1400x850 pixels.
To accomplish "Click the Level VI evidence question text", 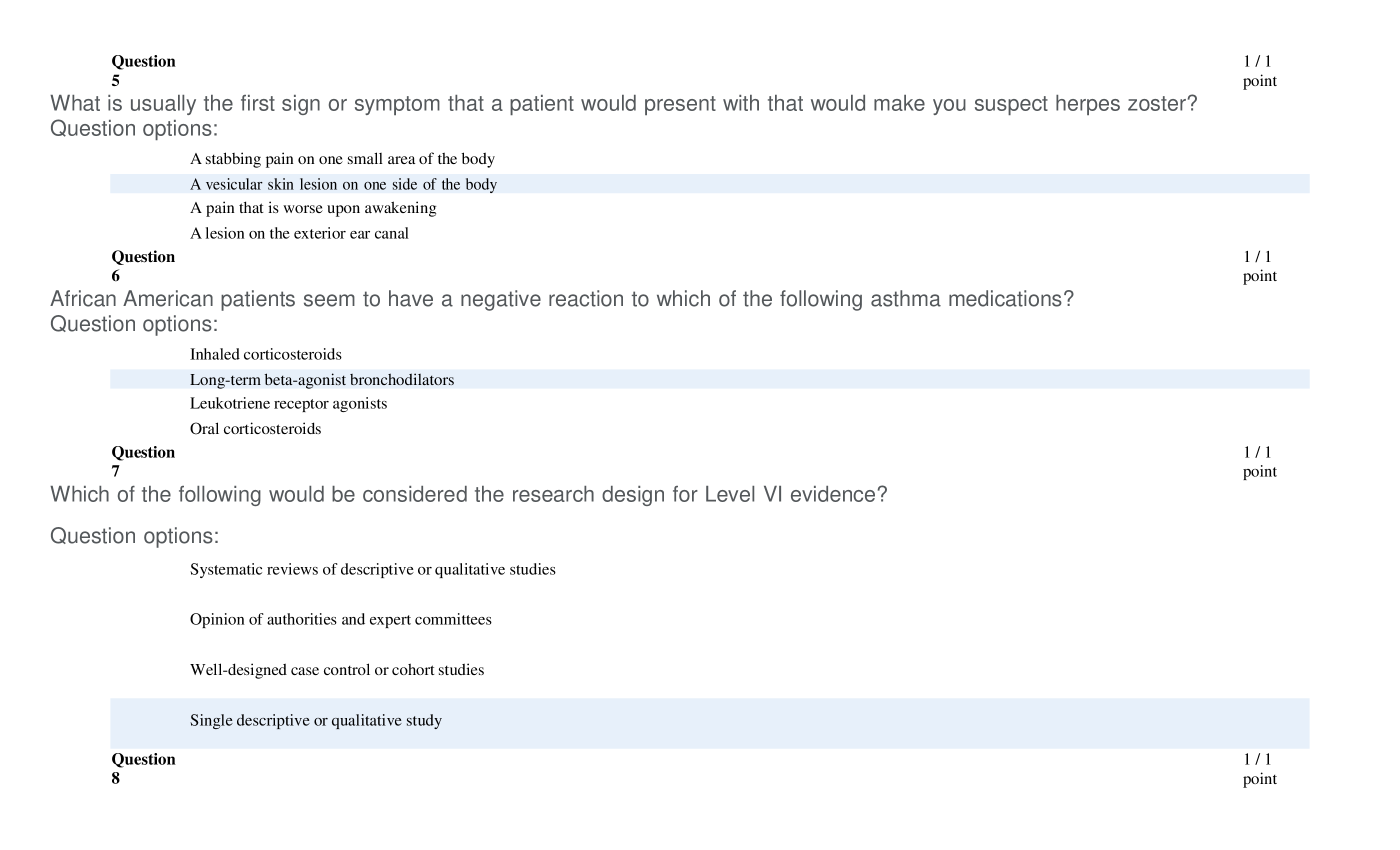I will [x=468, y=495].
